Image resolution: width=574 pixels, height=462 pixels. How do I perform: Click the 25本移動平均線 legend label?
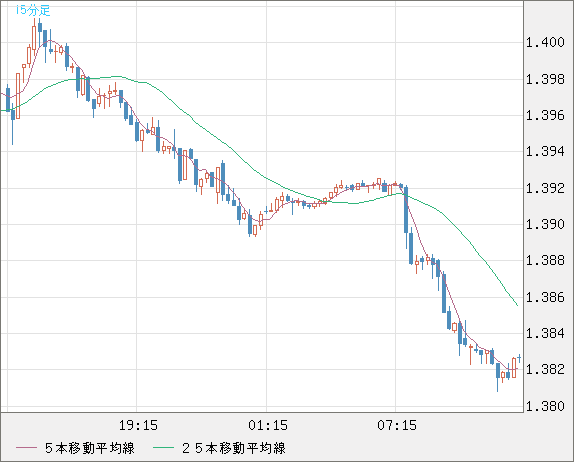click(x=234, y=448)
